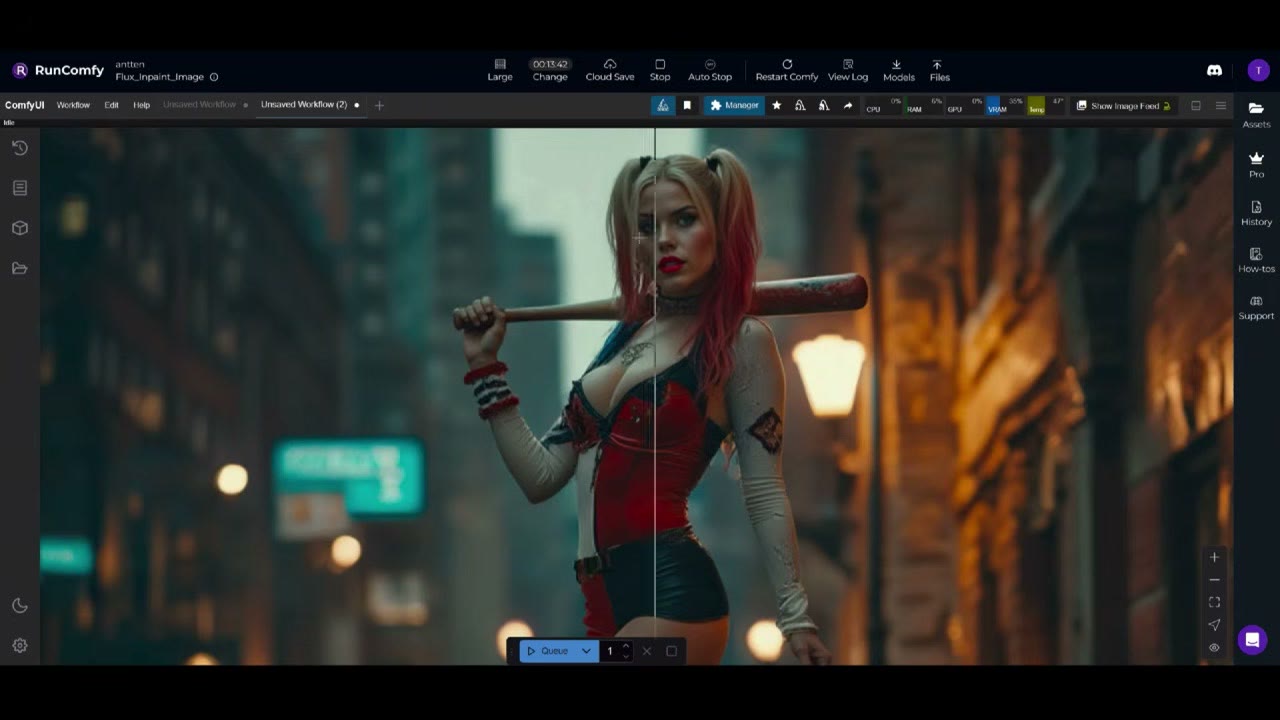The height and width of the screenshot is (720, 1280).
Task: Zoom out on the canvas
Action: (1214, 580)
